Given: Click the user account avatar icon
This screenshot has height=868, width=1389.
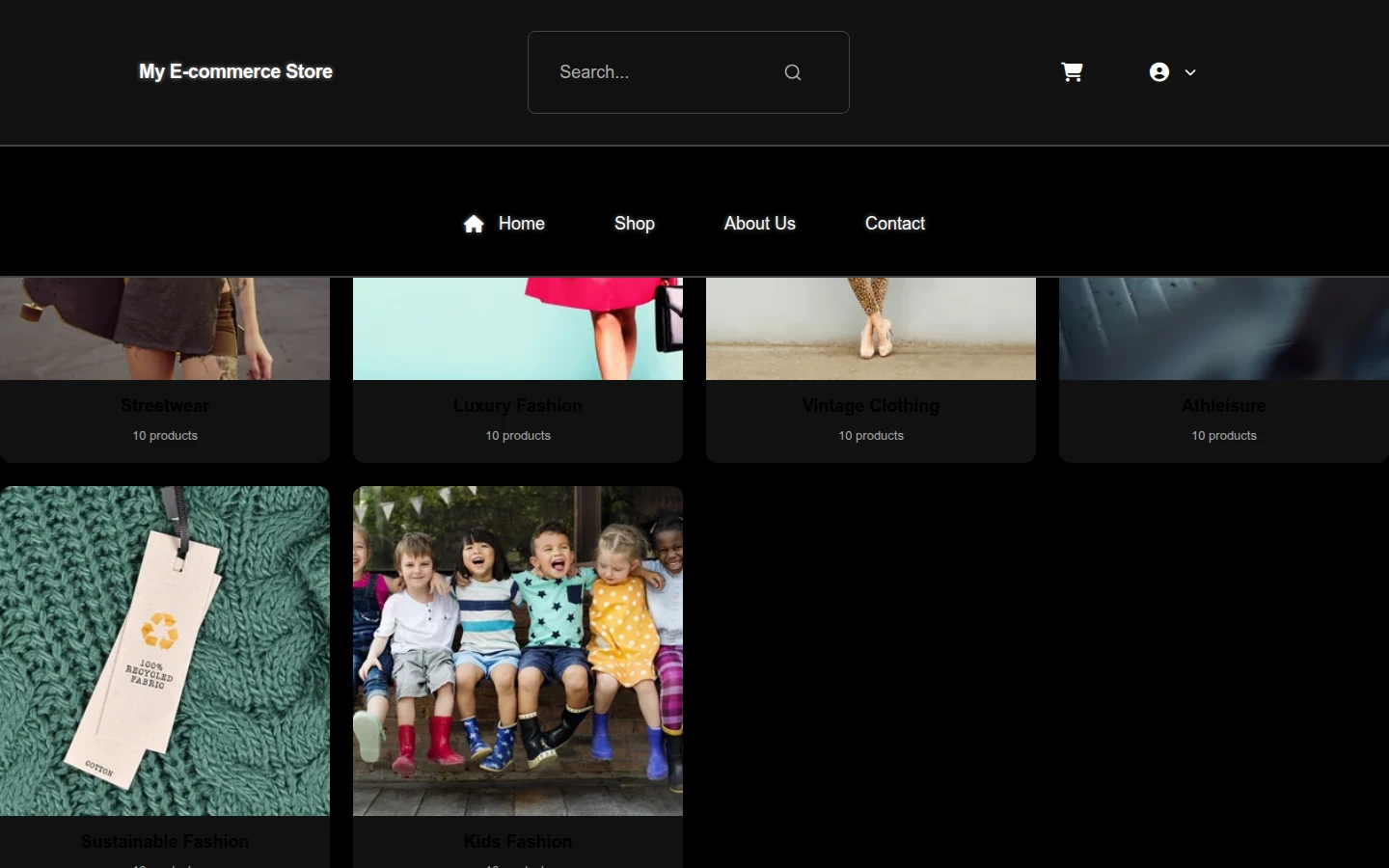Looking at the screenshot, I should tap(1159, 72).
